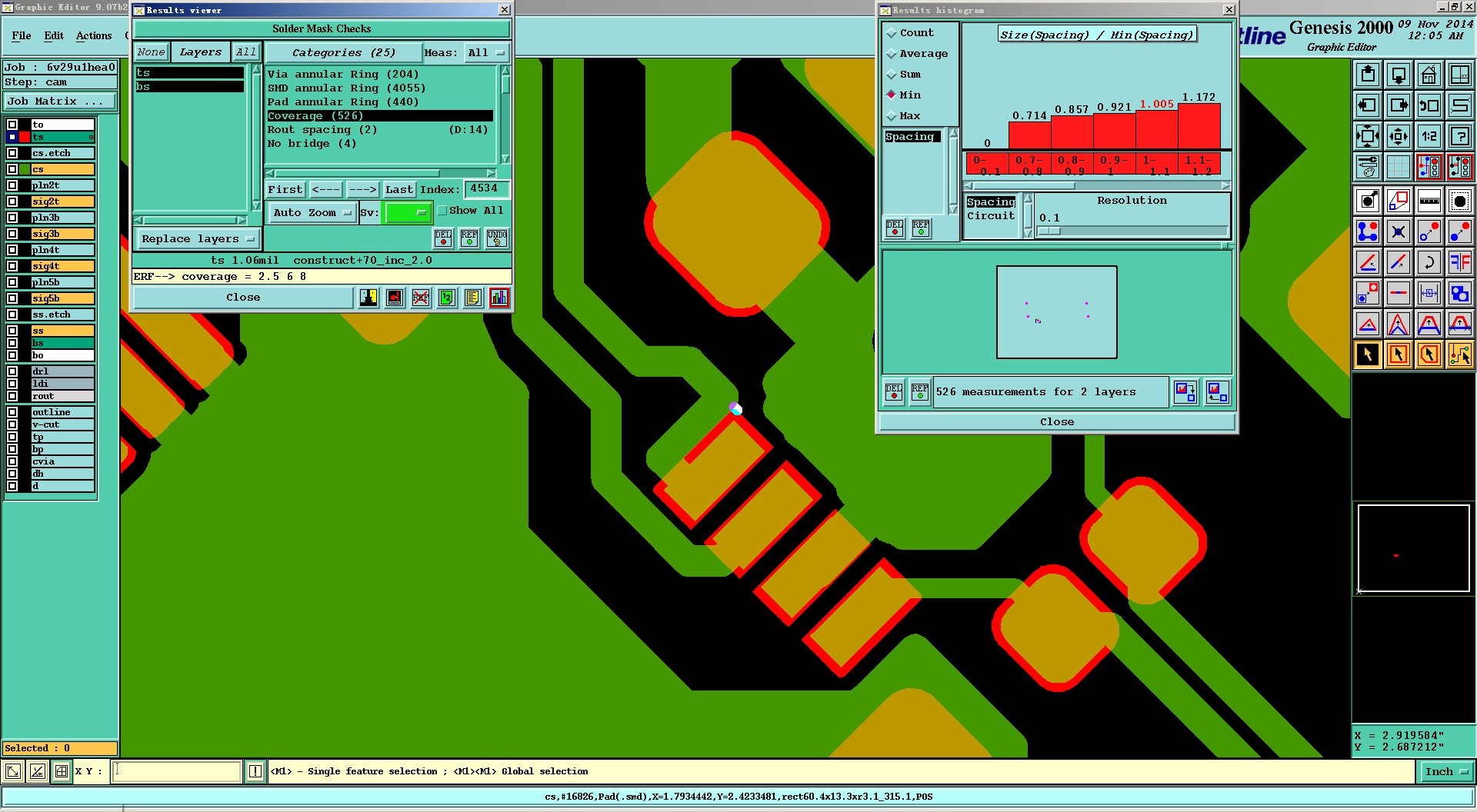
Task: Click the Home view icon in right toolbar
Action: pyautogui.click(x=1429, y=75)
